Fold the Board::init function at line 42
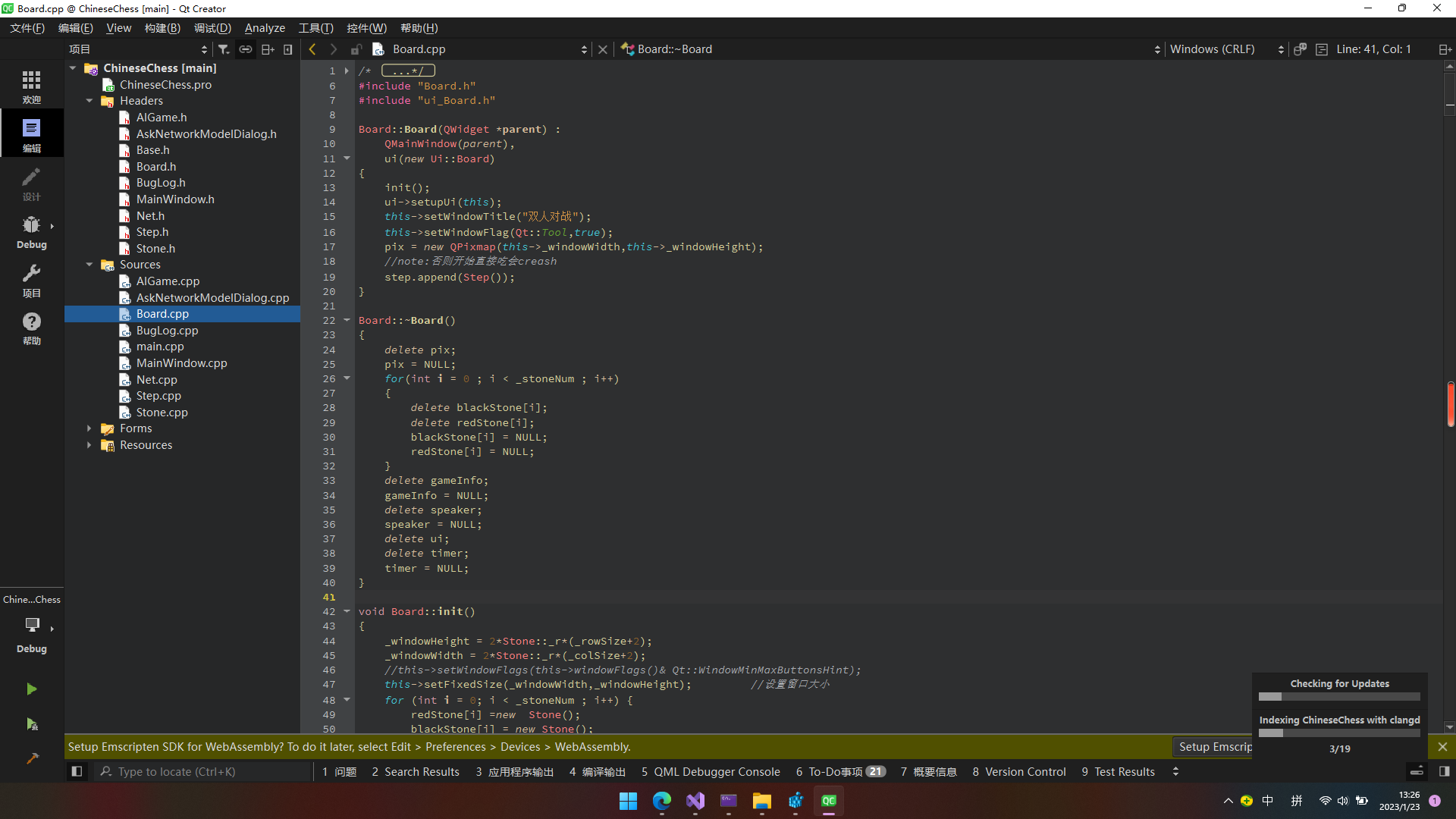1456x819 pixels. [x=347, y=611]
